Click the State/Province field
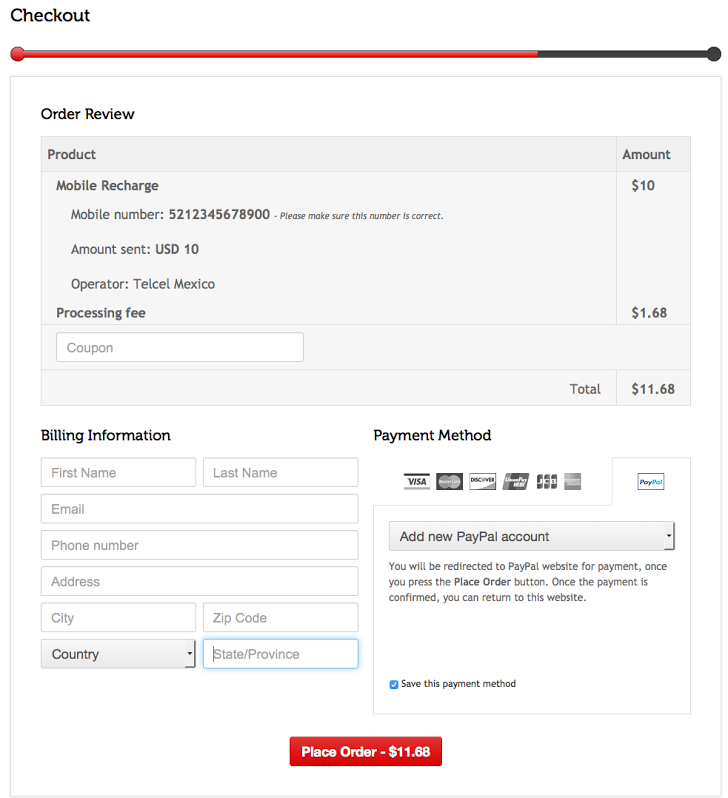Image resolution: width=728 pixels, height=798 pixels. click(281, 654)
